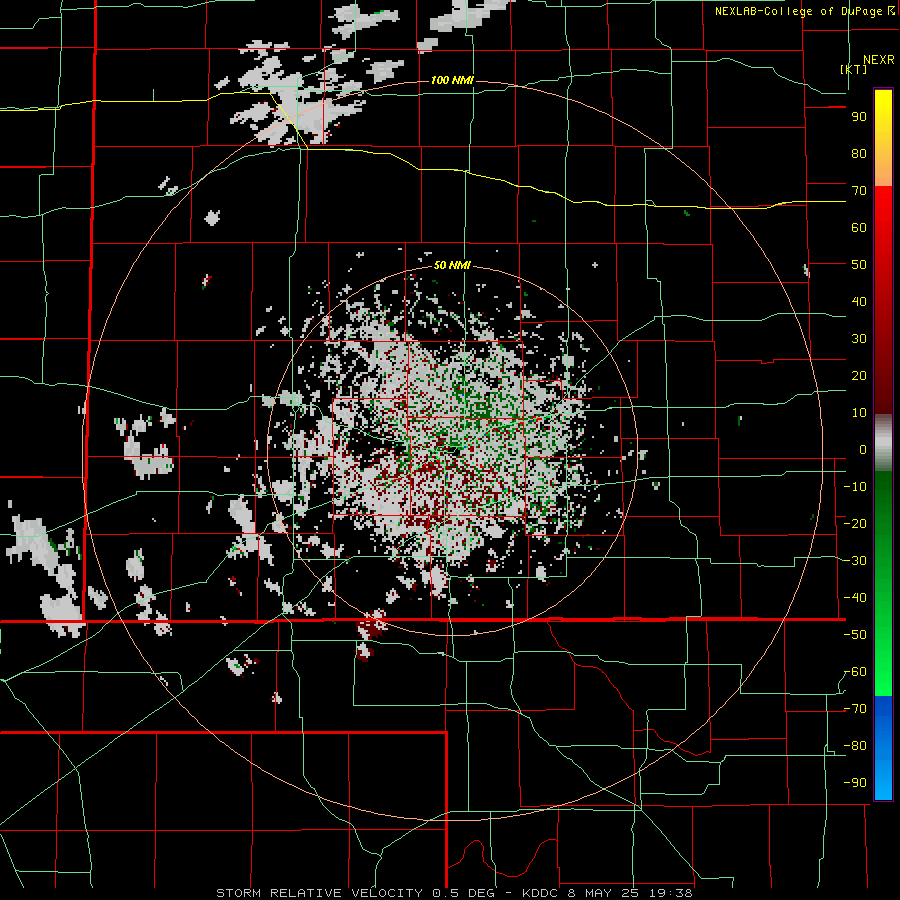Click the 100 NMI range ring label
Screen dimensions: 900x900
click(x=452, y=80)
